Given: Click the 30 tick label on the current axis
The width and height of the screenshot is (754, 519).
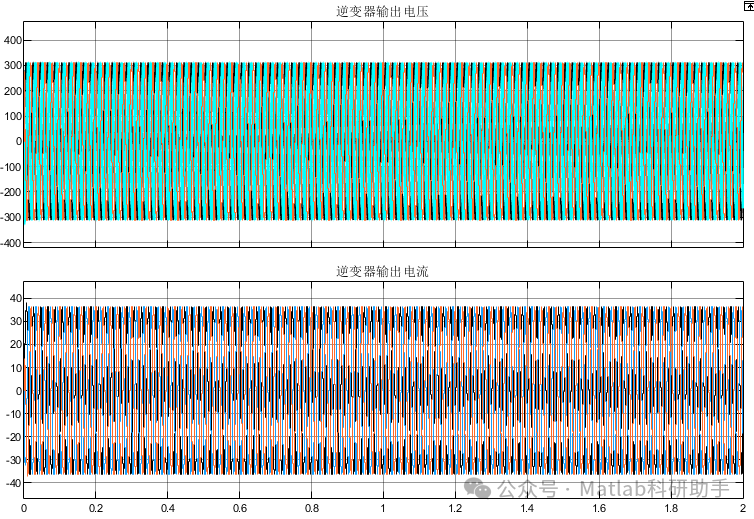Looking at the screenshot, I should pos(16,321).
